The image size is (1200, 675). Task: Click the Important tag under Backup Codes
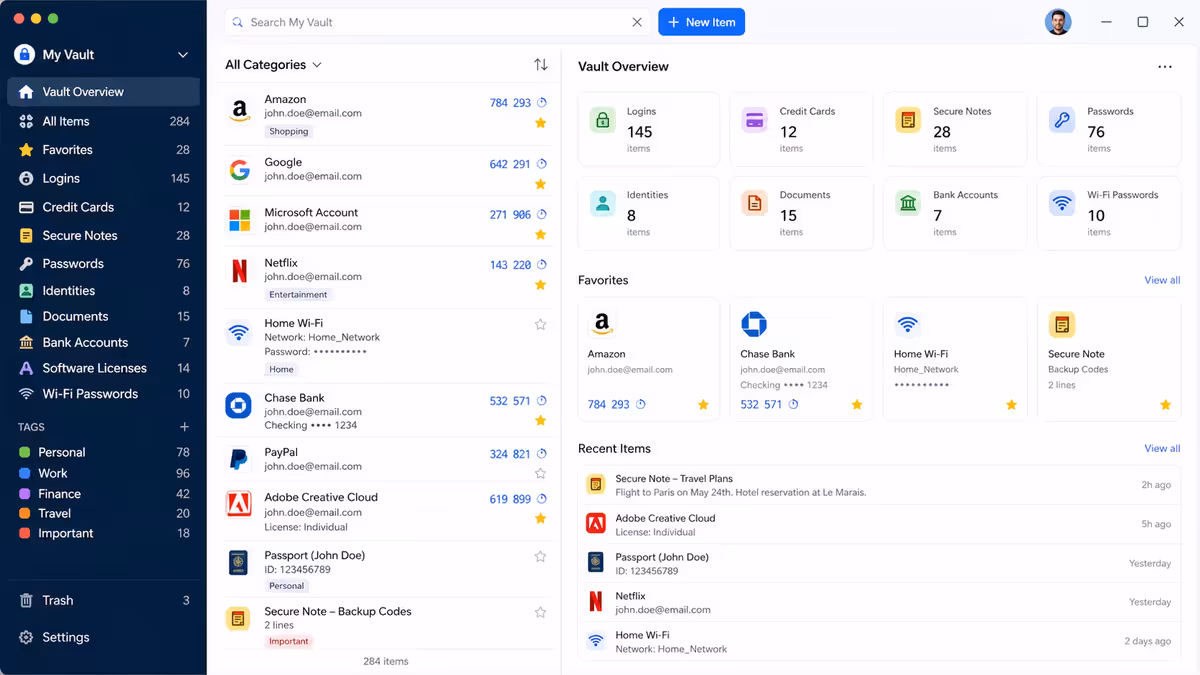coord(289,641)
